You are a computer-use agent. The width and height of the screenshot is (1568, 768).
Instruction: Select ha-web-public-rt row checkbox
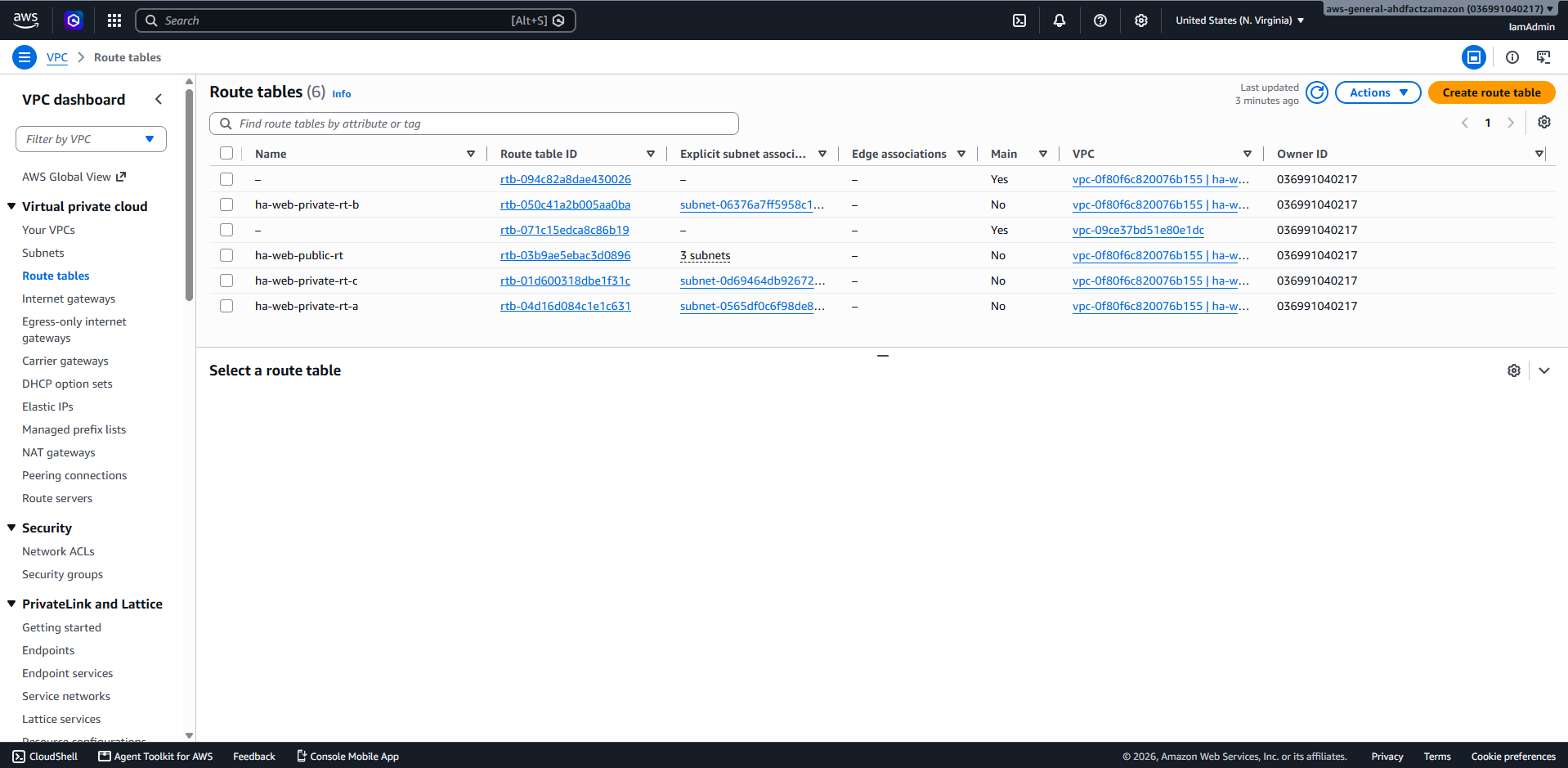(x=226, y=255)
